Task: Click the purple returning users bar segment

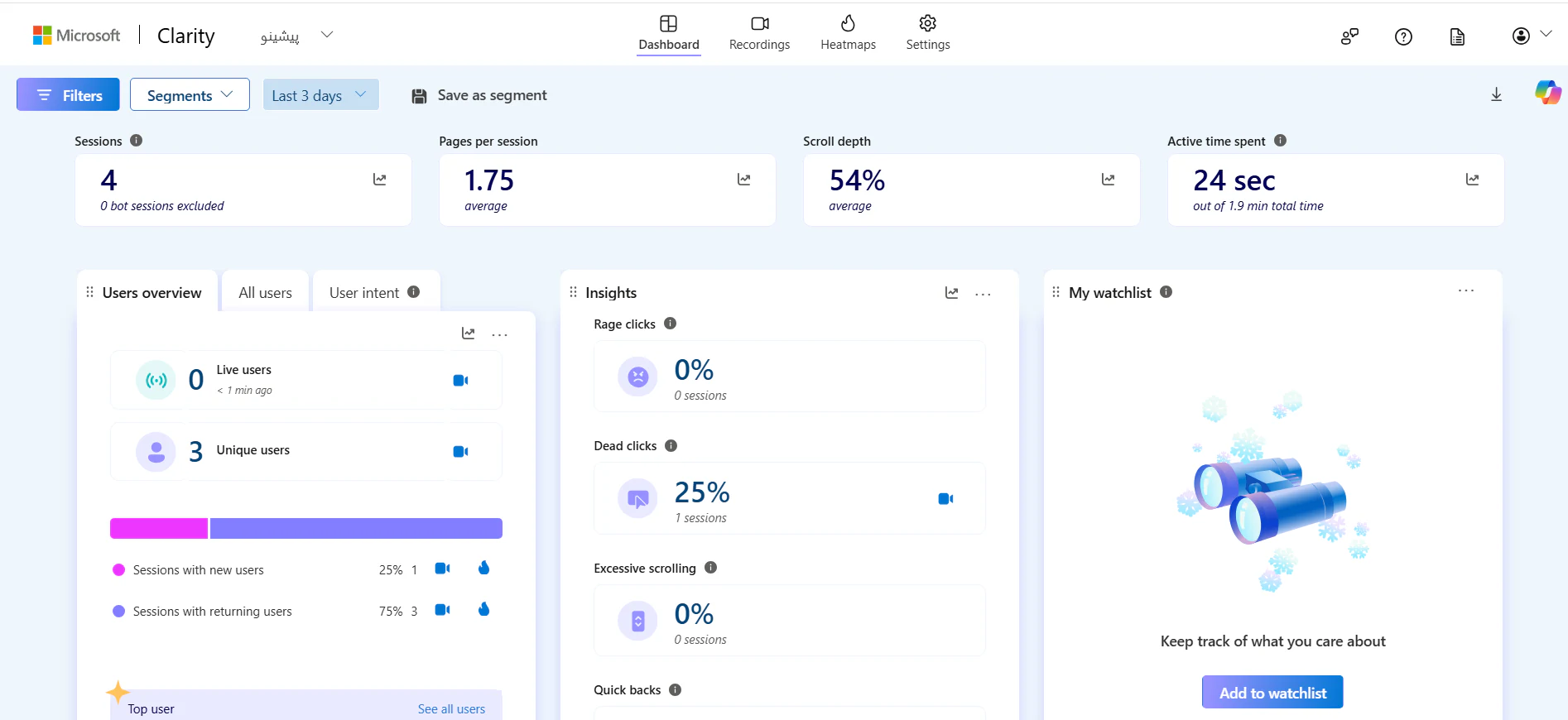Action: point(356,528)
